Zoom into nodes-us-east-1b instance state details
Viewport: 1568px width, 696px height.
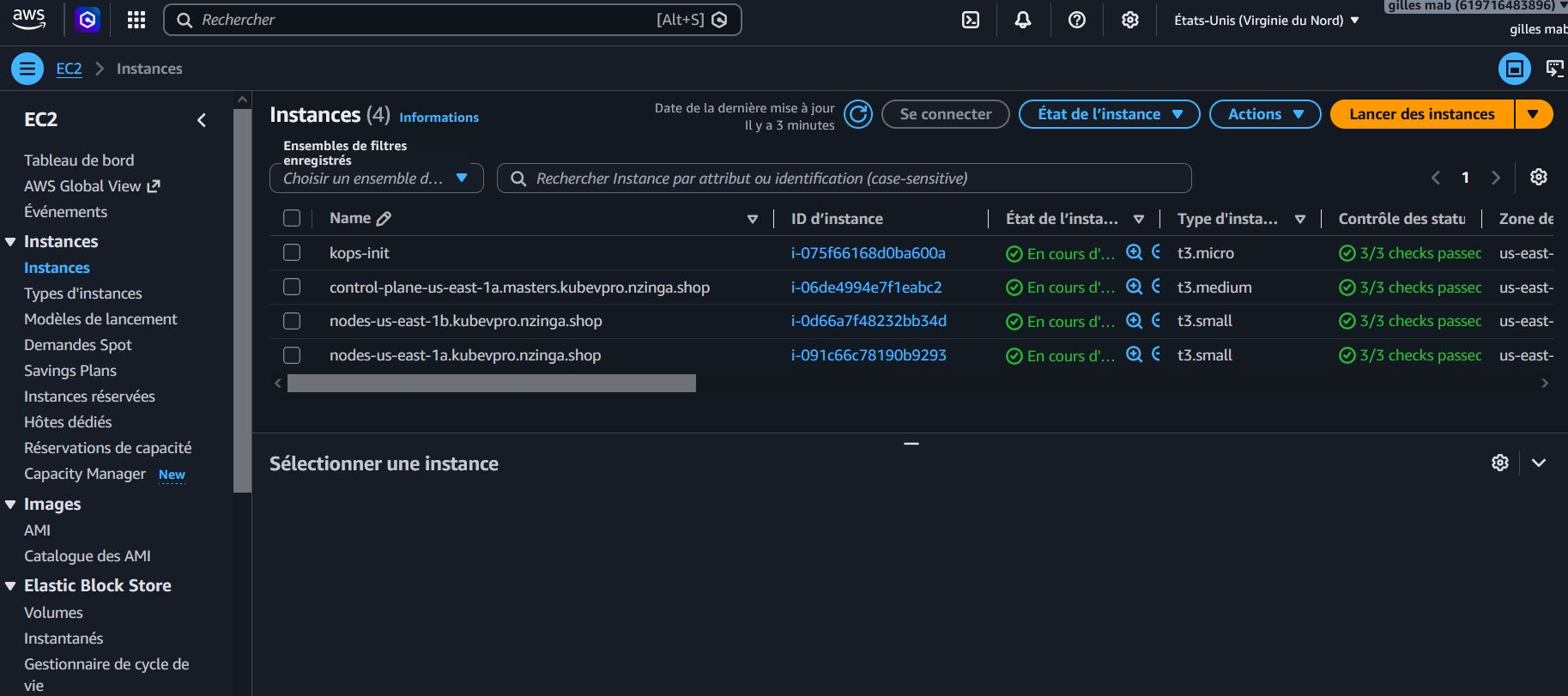pyautogui.click(x=1135, y=320)
